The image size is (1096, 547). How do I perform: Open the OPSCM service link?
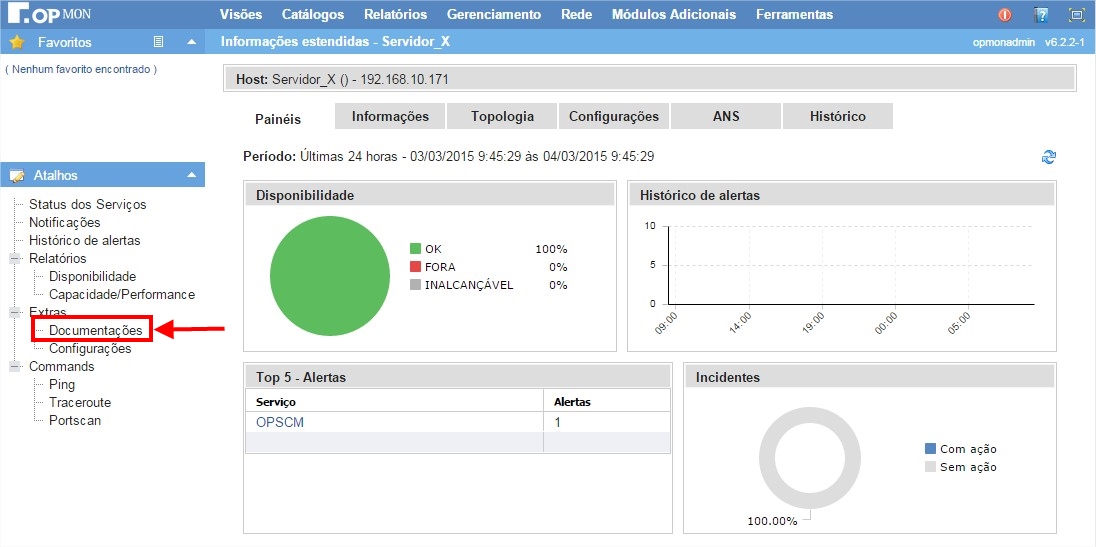tap(280, 422)
